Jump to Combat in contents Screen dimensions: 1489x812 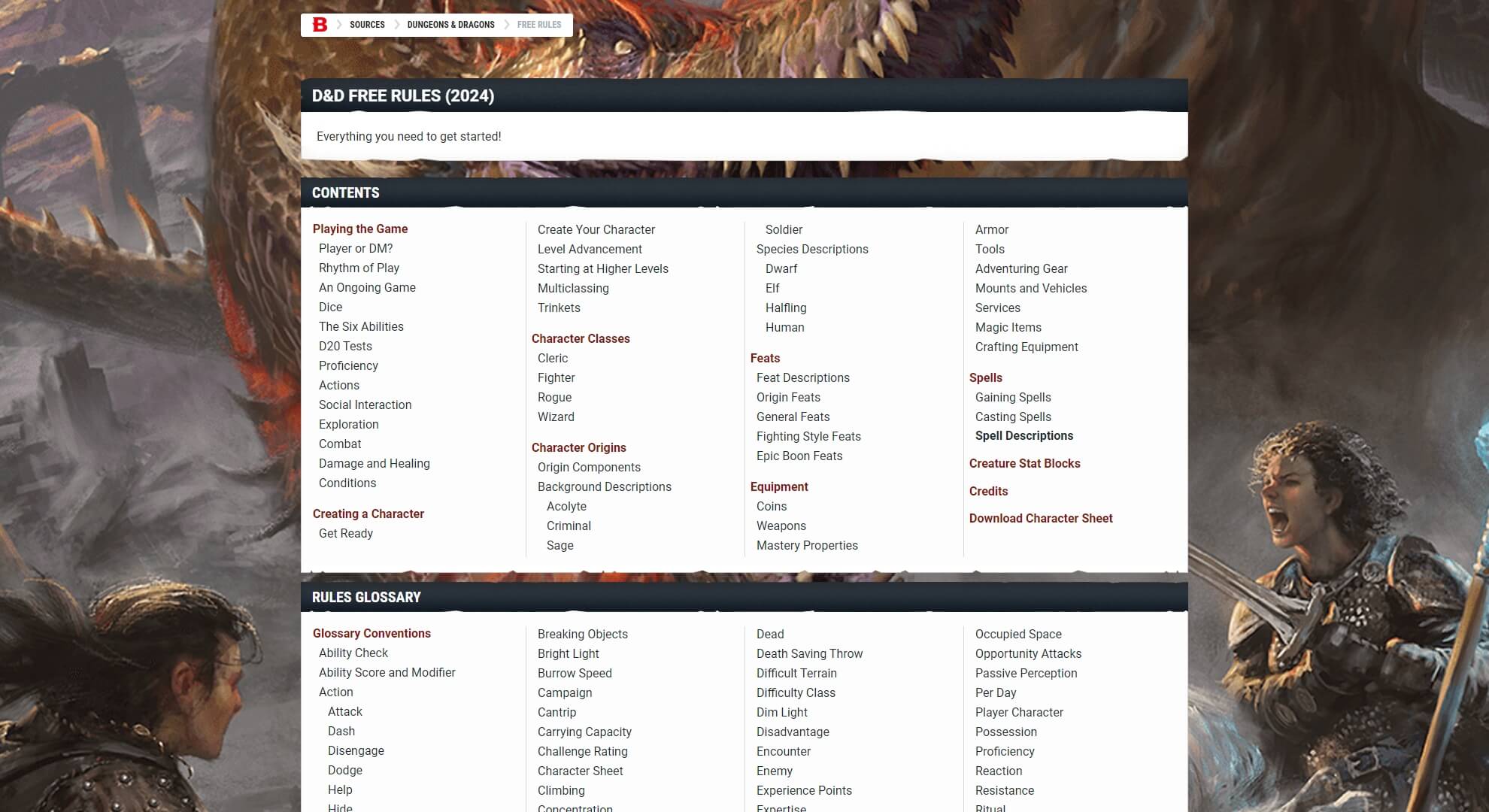(340, 444)
